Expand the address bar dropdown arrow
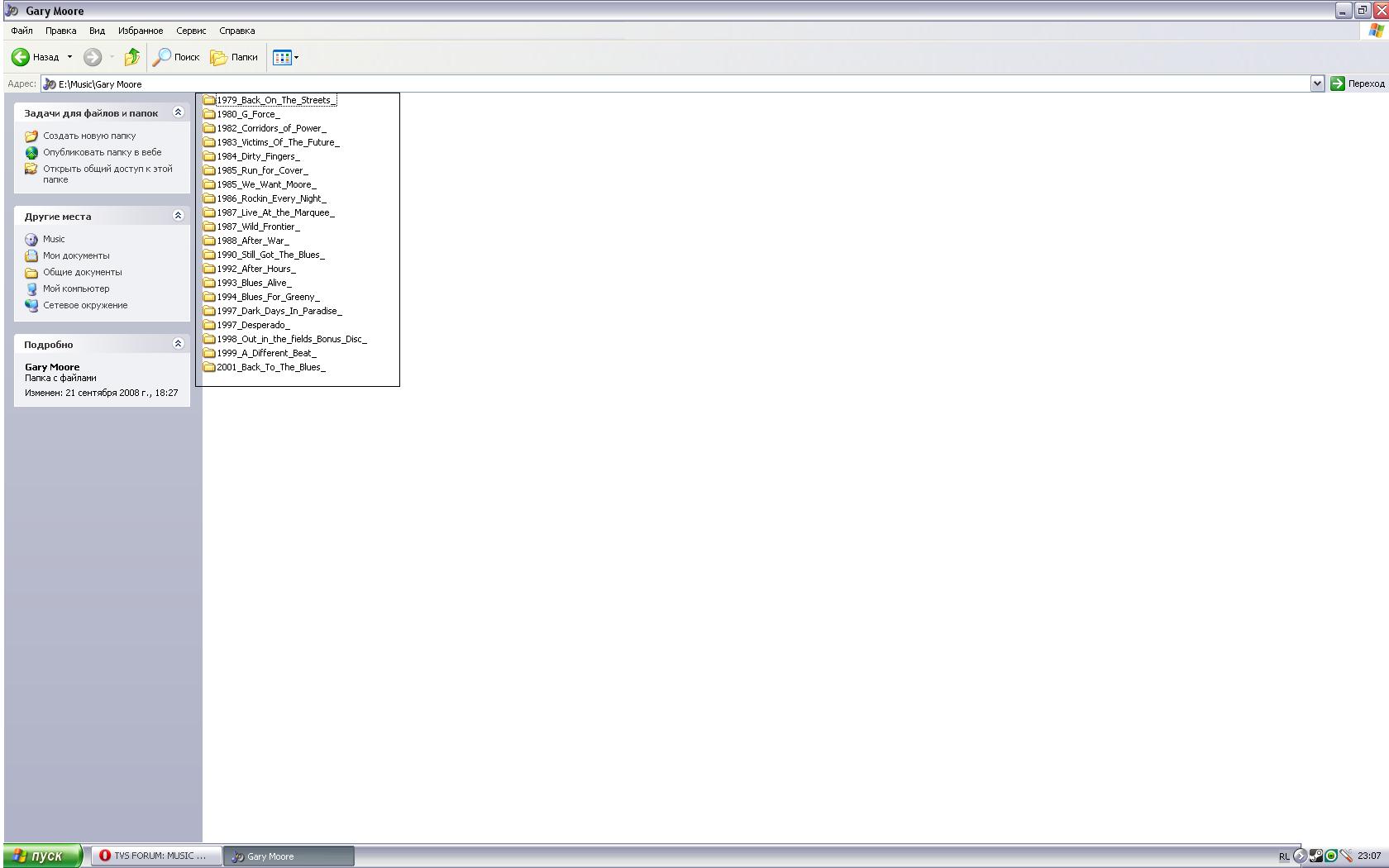The width and height of the screenshot is (1389, 868). [1317, 83]
